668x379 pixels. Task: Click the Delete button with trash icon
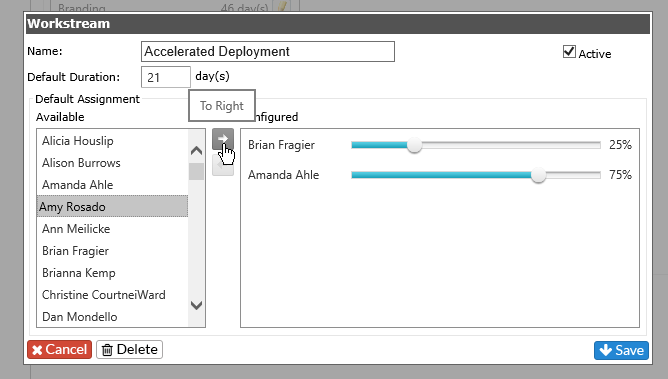pyautogui.click(x=130, y=350)
